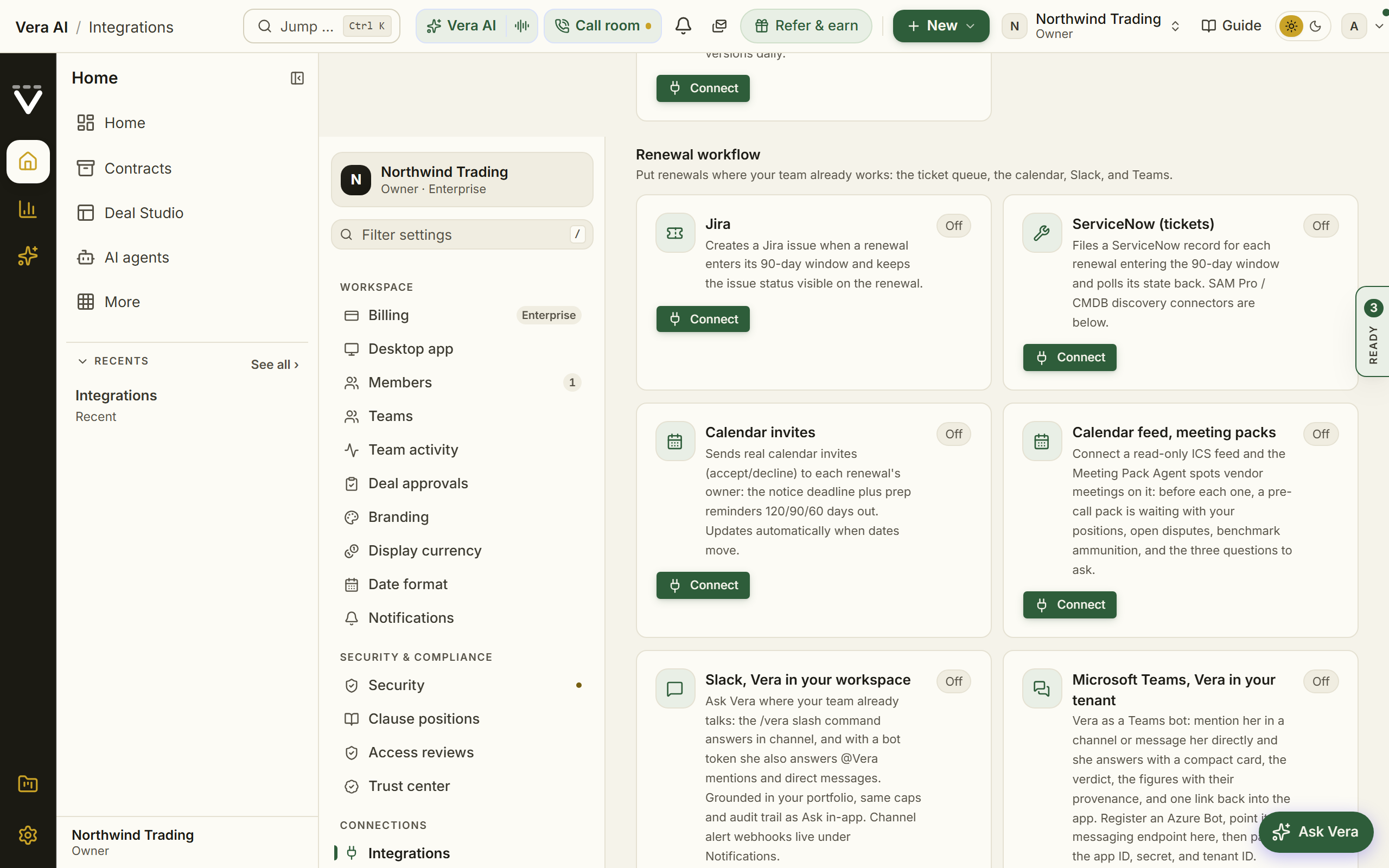Open the sparkle AI rail icon
Image resolution: width=1389 pixels, height=868 pixels.
pyautogui.click(x=28, y=256)
